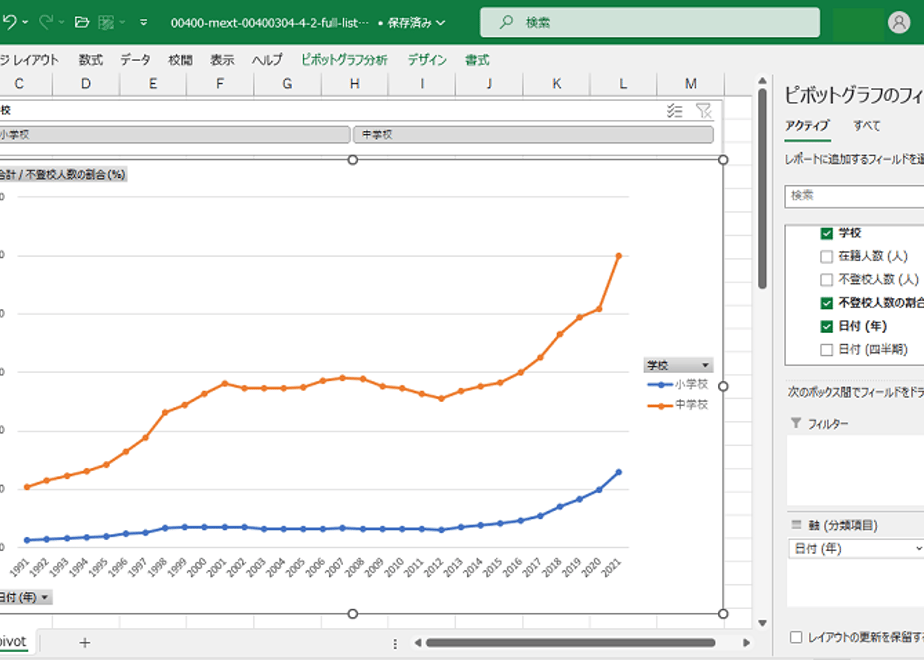Open the 日付 (年) dropdown in axis area

coord(918,549)
